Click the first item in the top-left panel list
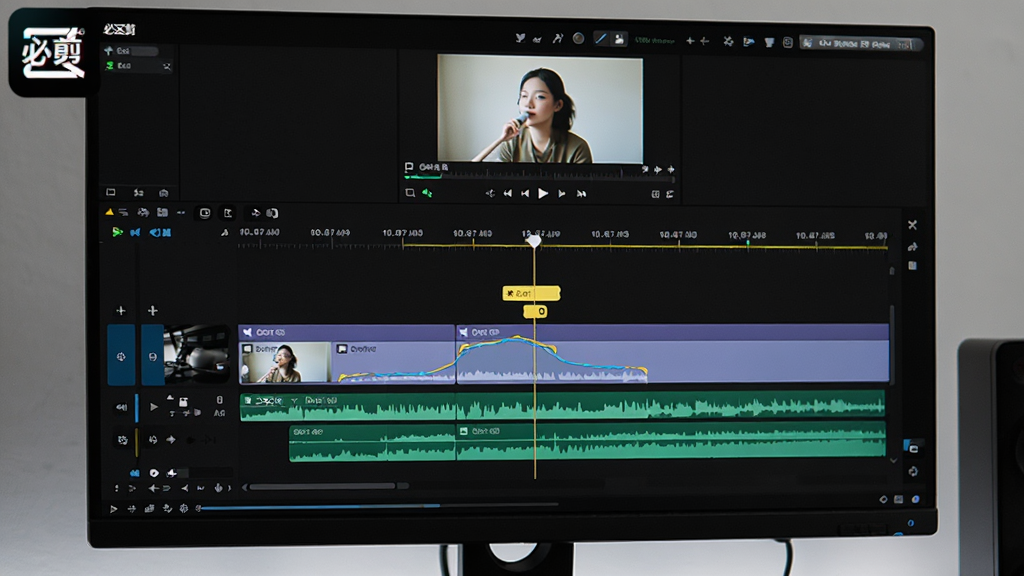Screen dimensions: 1024x576 [x=131, y=51]
